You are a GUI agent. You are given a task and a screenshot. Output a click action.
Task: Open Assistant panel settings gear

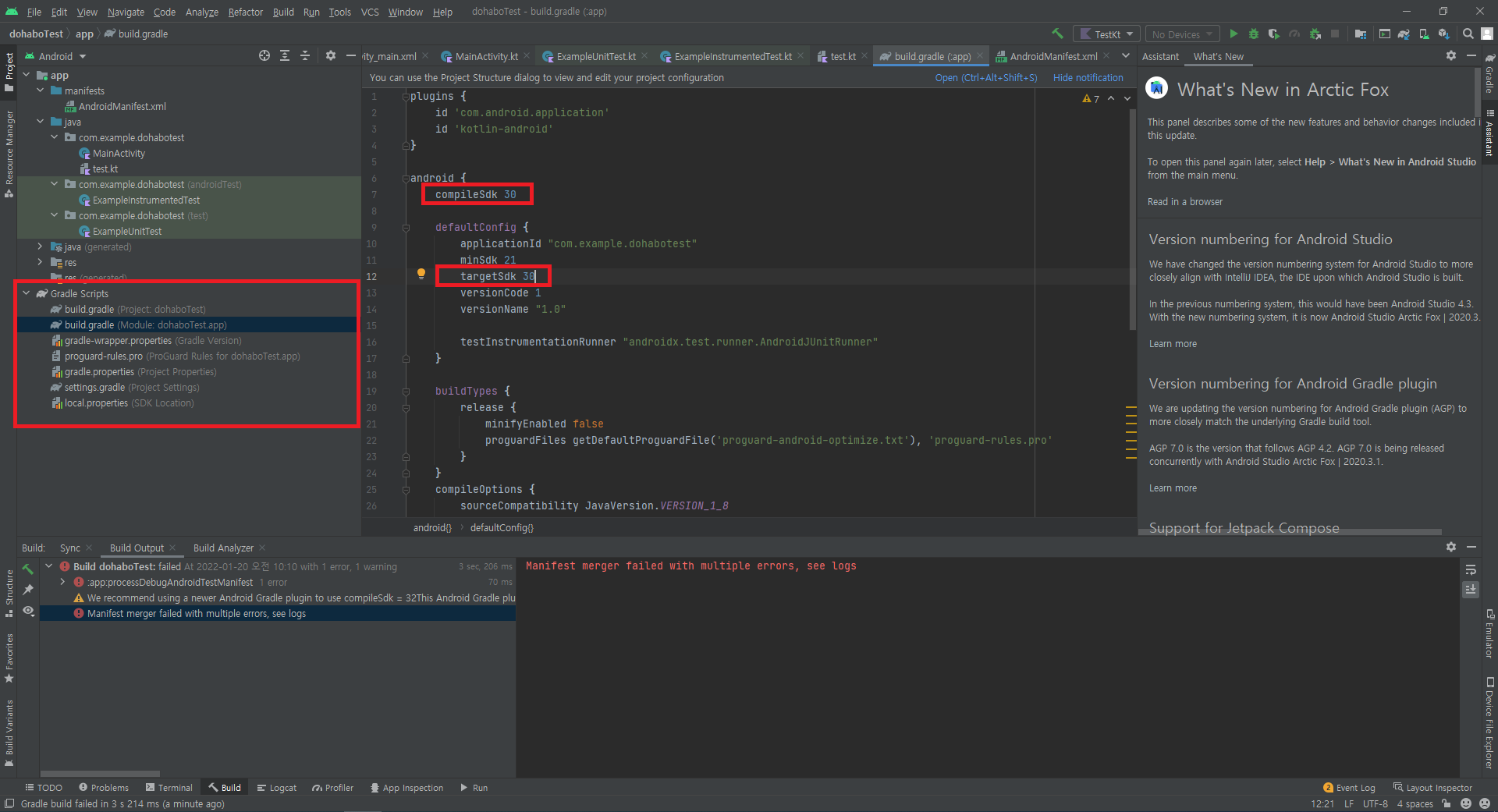tap(1451, 55)
